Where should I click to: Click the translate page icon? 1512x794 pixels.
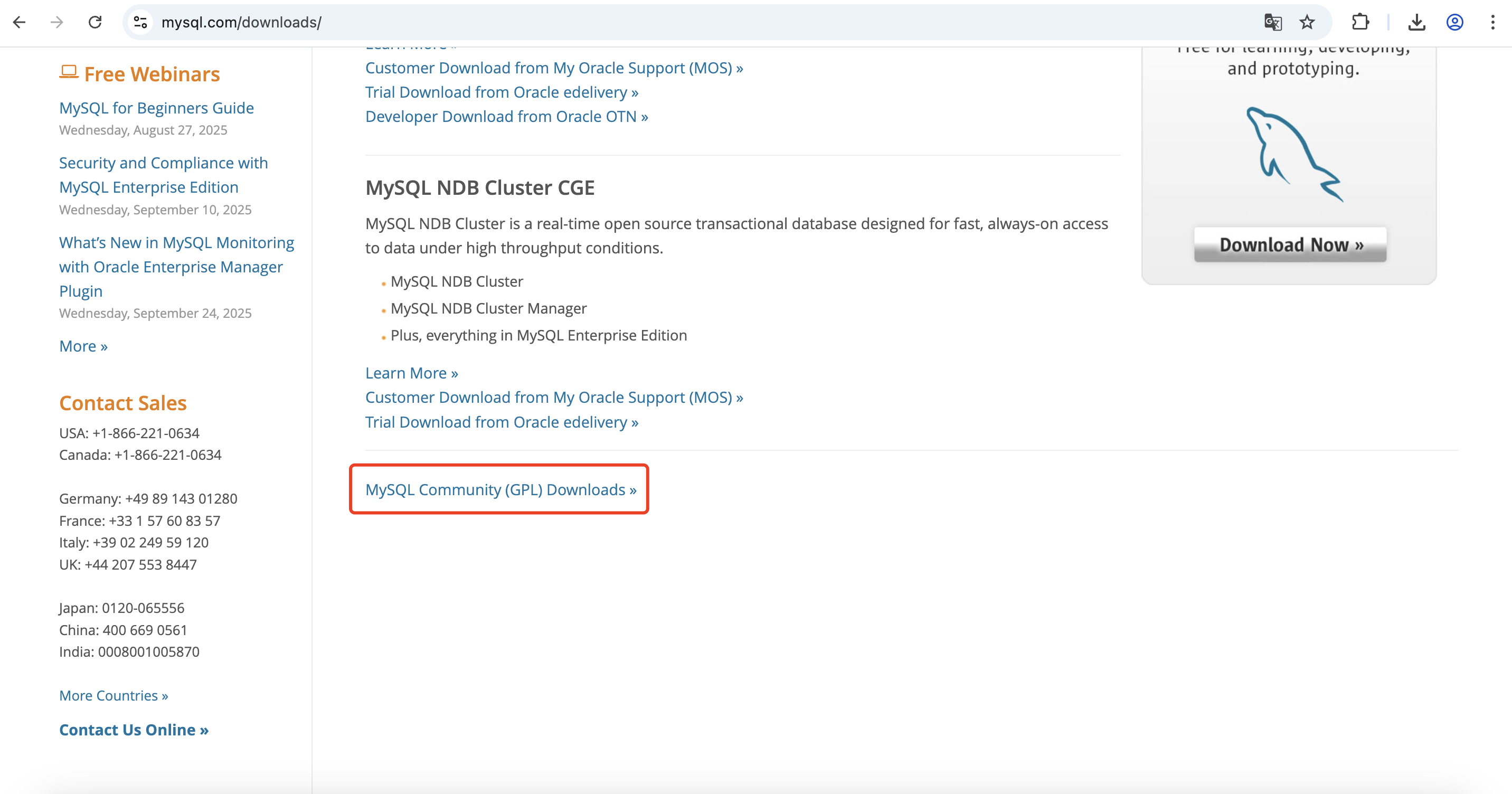tap(1272, 22)
